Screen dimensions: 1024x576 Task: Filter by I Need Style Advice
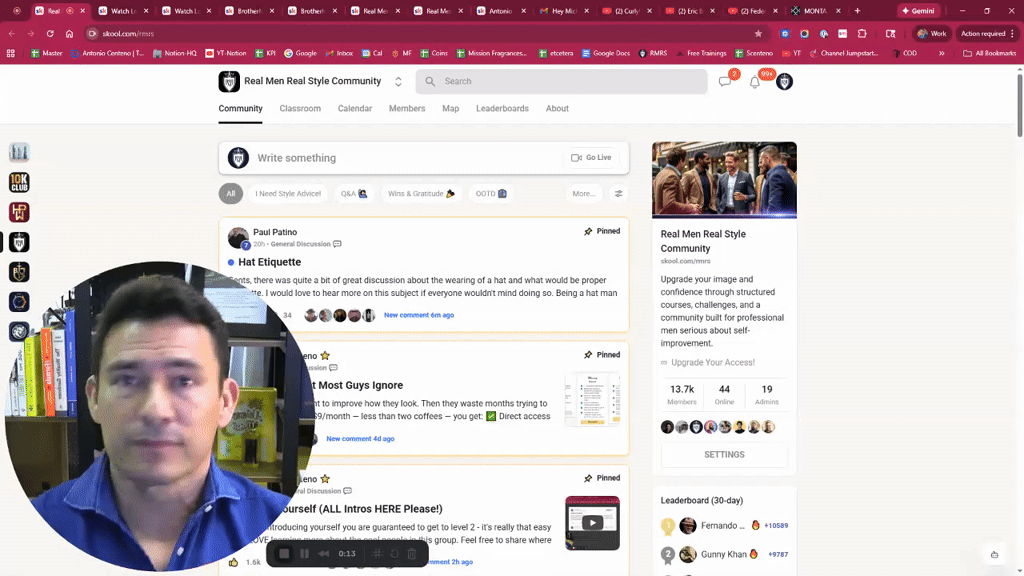click(x=288, y=193)
